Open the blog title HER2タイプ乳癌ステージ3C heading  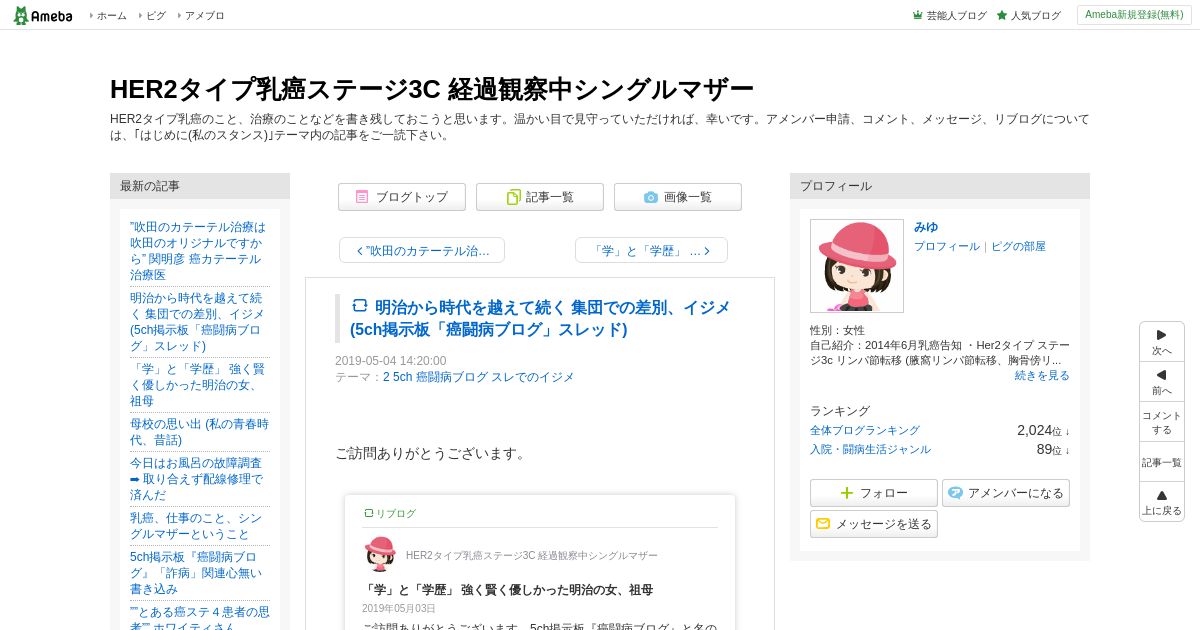pos(432,89)
